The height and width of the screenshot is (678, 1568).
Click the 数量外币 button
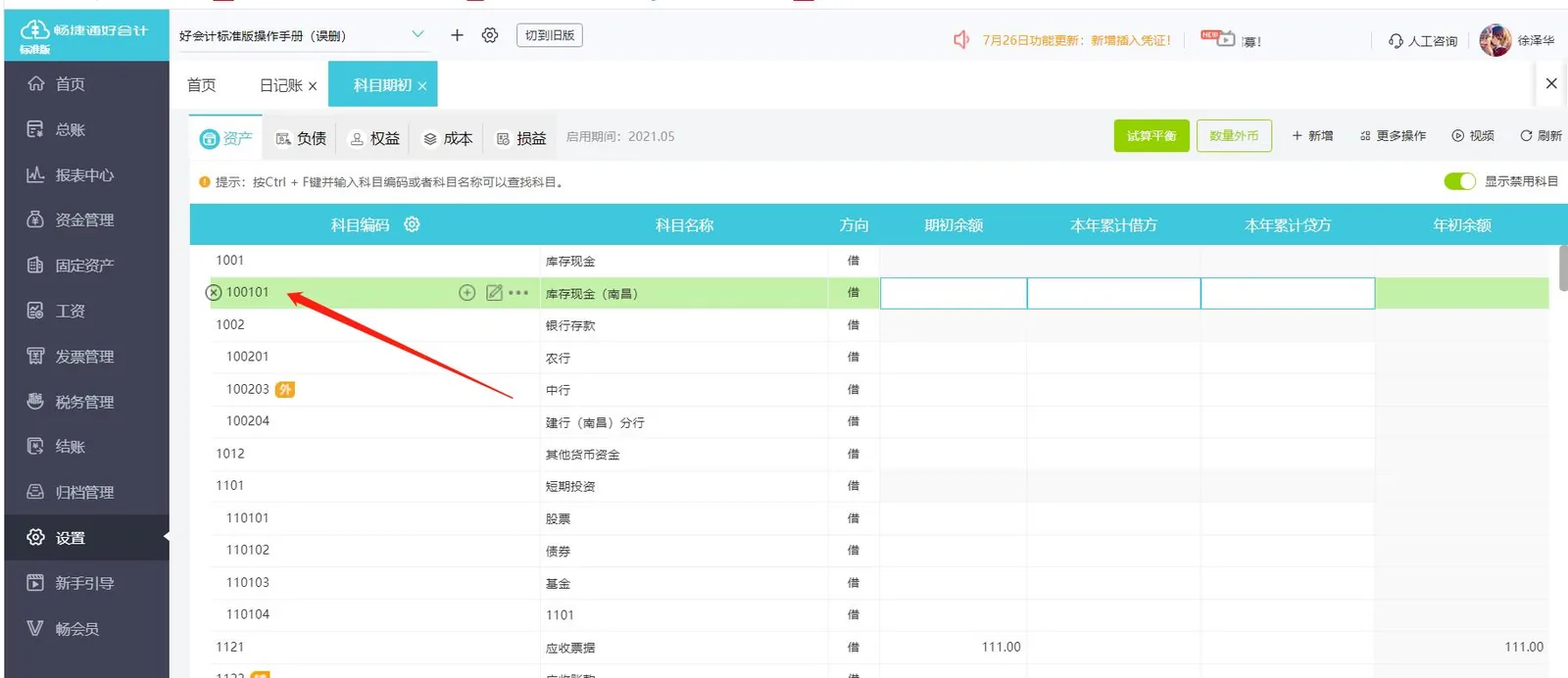1234,136
